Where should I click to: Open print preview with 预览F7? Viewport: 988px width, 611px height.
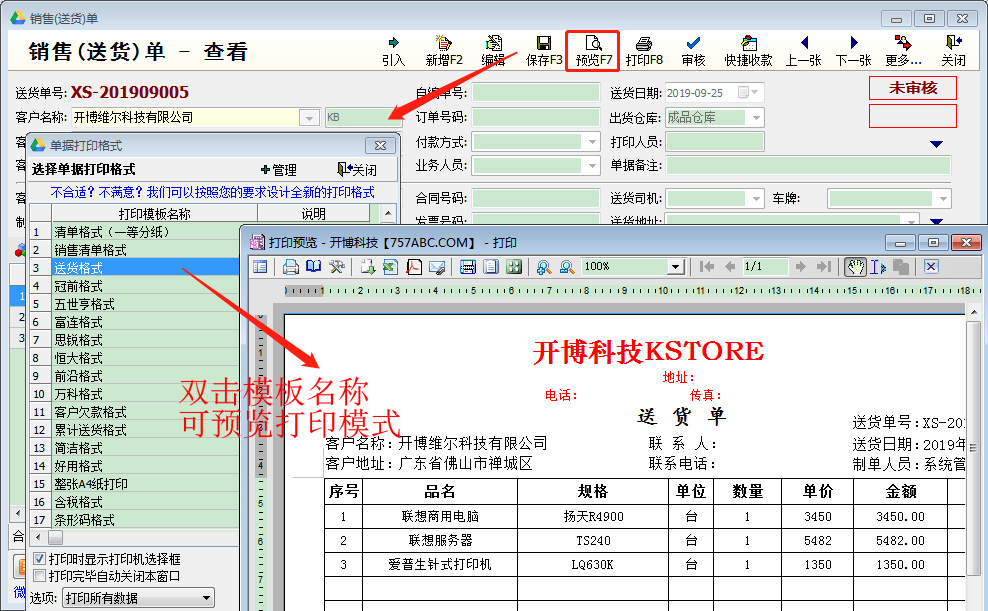[x=593, y=51]
